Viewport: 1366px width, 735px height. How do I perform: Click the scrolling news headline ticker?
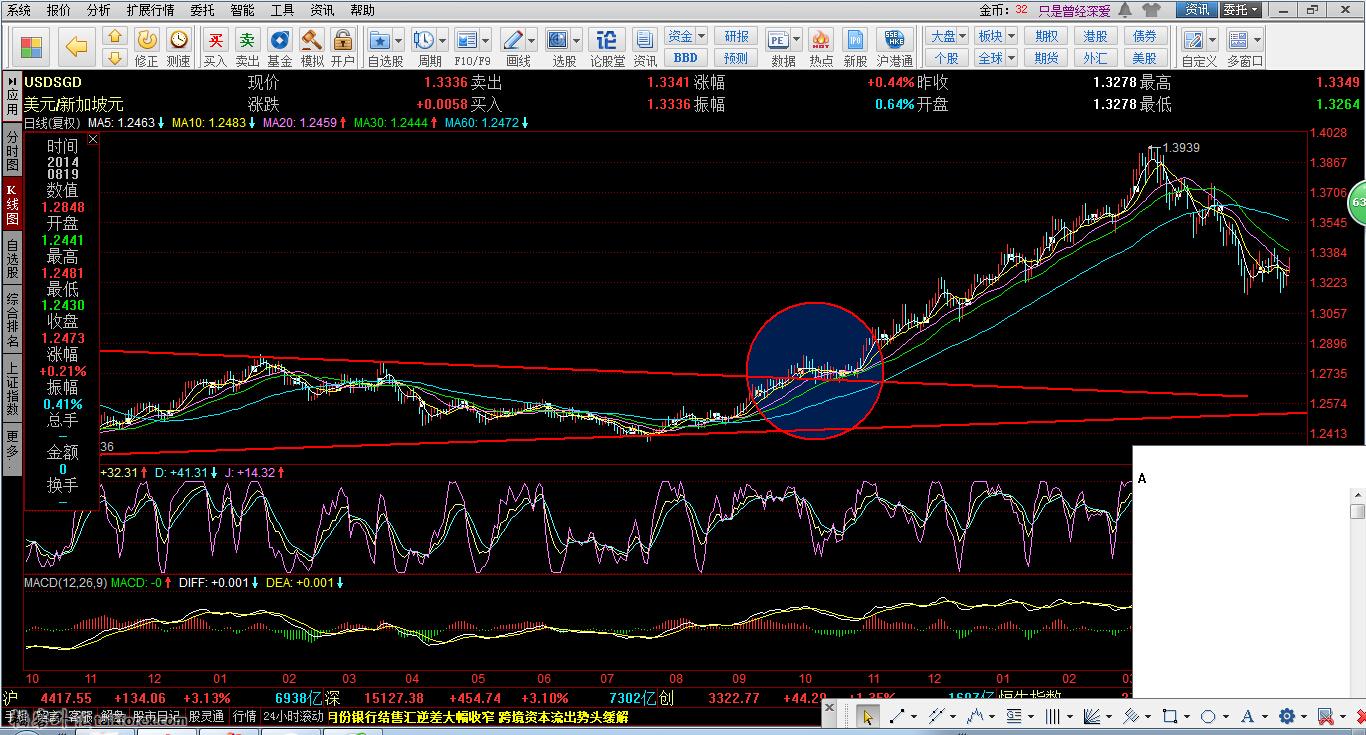(x=478, y=716)
